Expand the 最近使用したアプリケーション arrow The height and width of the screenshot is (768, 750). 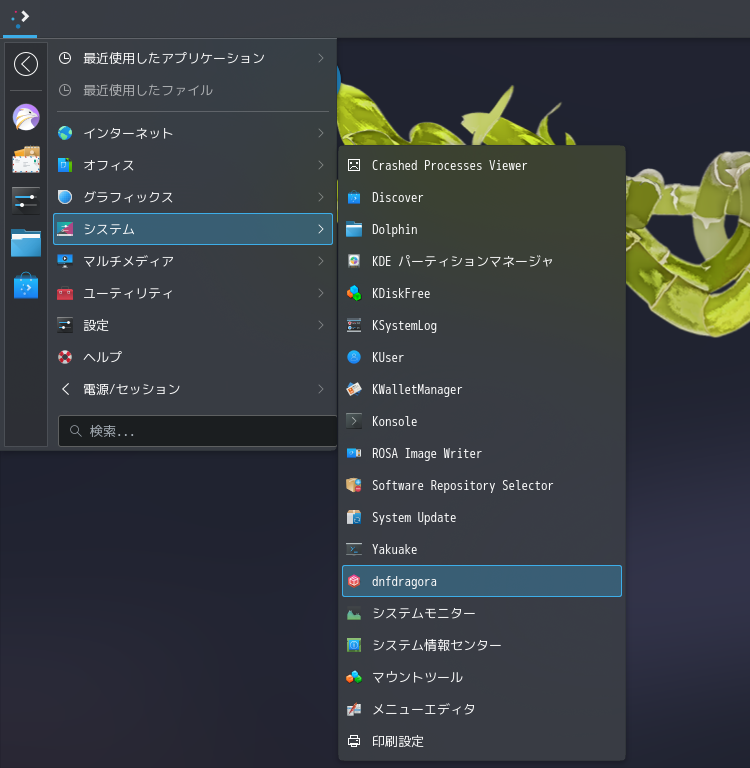tap(321, 58)
